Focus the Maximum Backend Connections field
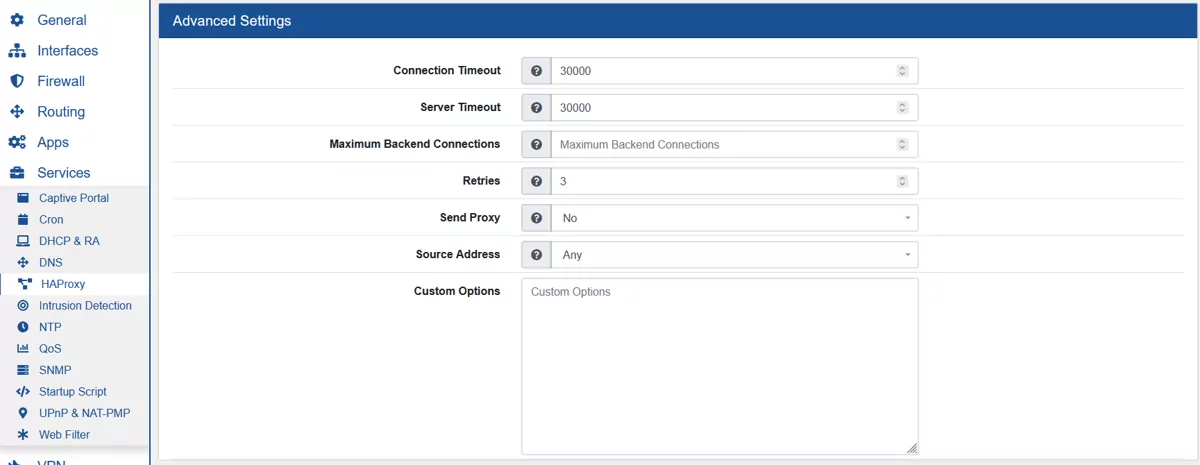Screen dimensions: 1200x465 tap(720, 144)
